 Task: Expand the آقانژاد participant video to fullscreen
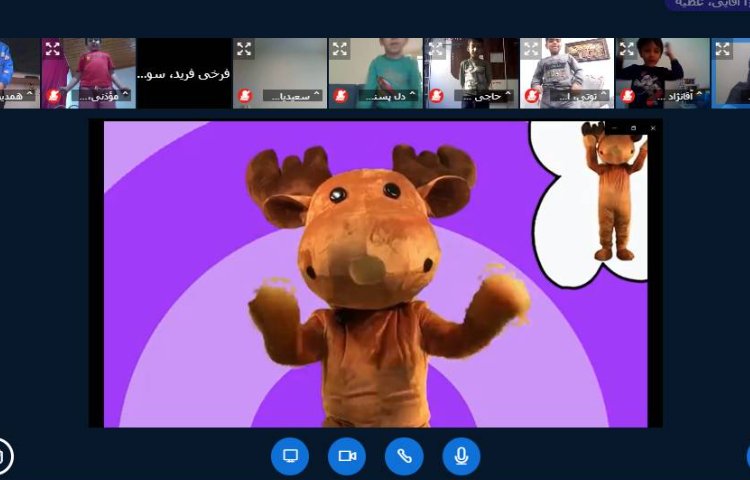[x=628, y=48]
